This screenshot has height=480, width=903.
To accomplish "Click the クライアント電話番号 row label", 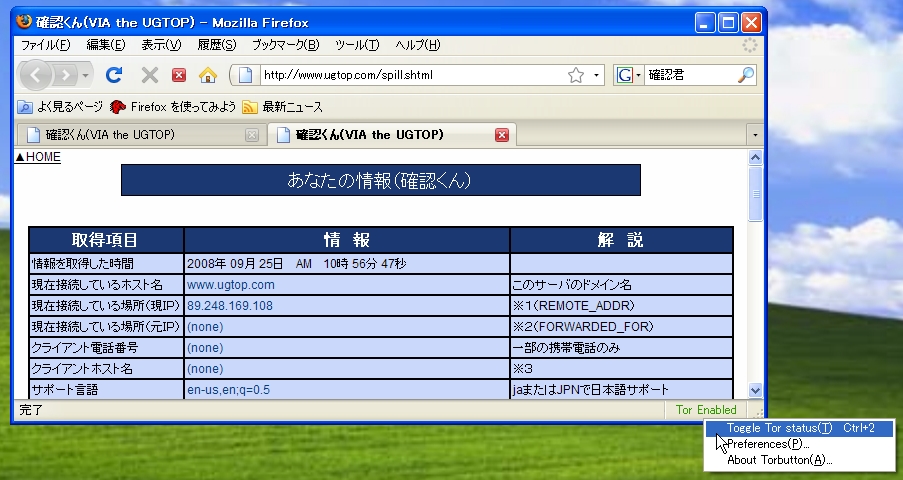I will click(x=85, y=347).
